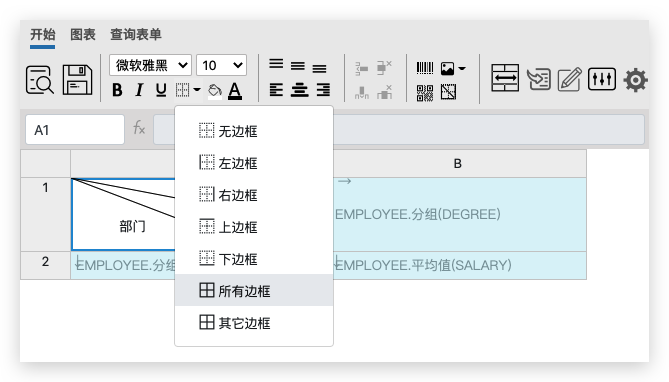
Task: Switch to the 图表 tab
Action: click(83, 35)
